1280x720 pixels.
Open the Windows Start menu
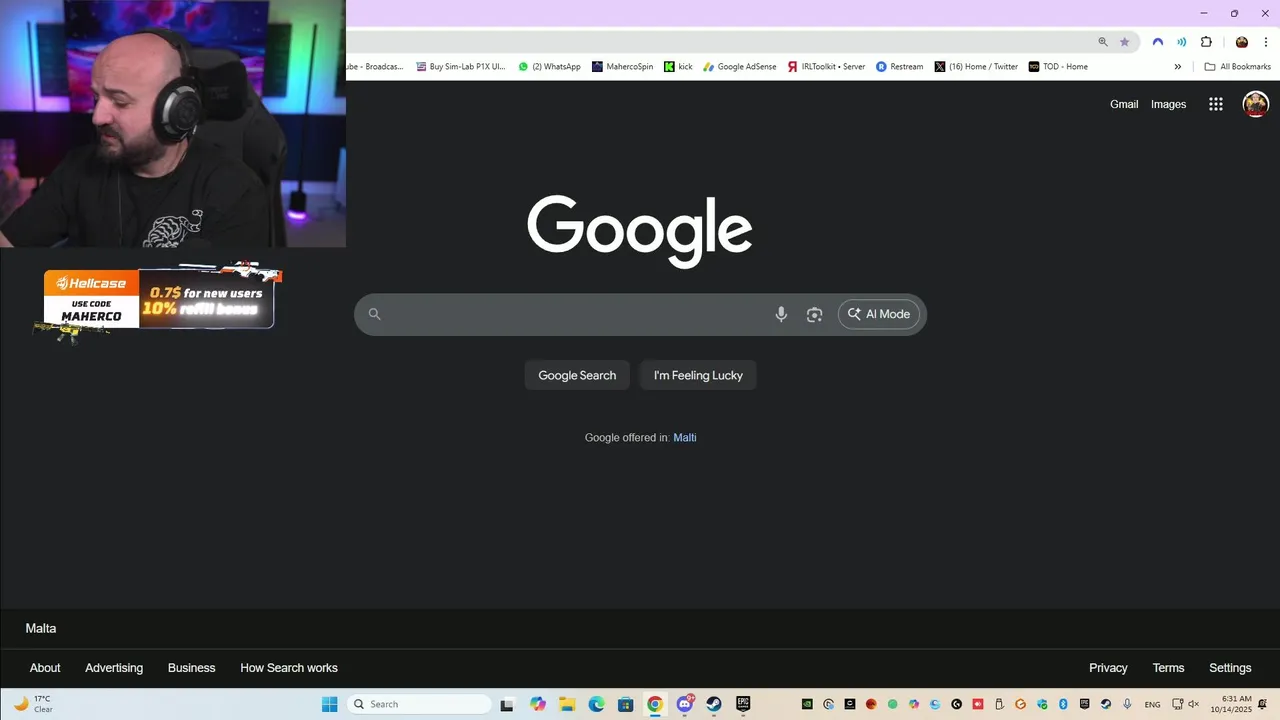pos(329,704)
